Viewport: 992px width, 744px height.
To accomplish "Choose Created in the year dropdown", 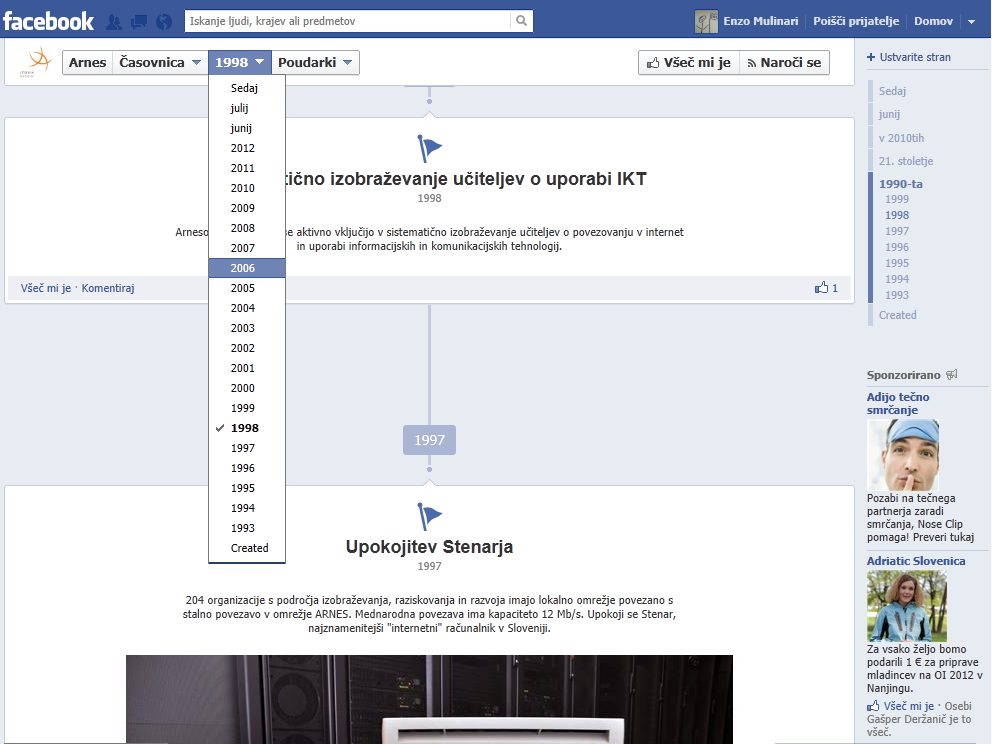I will 249,548.
